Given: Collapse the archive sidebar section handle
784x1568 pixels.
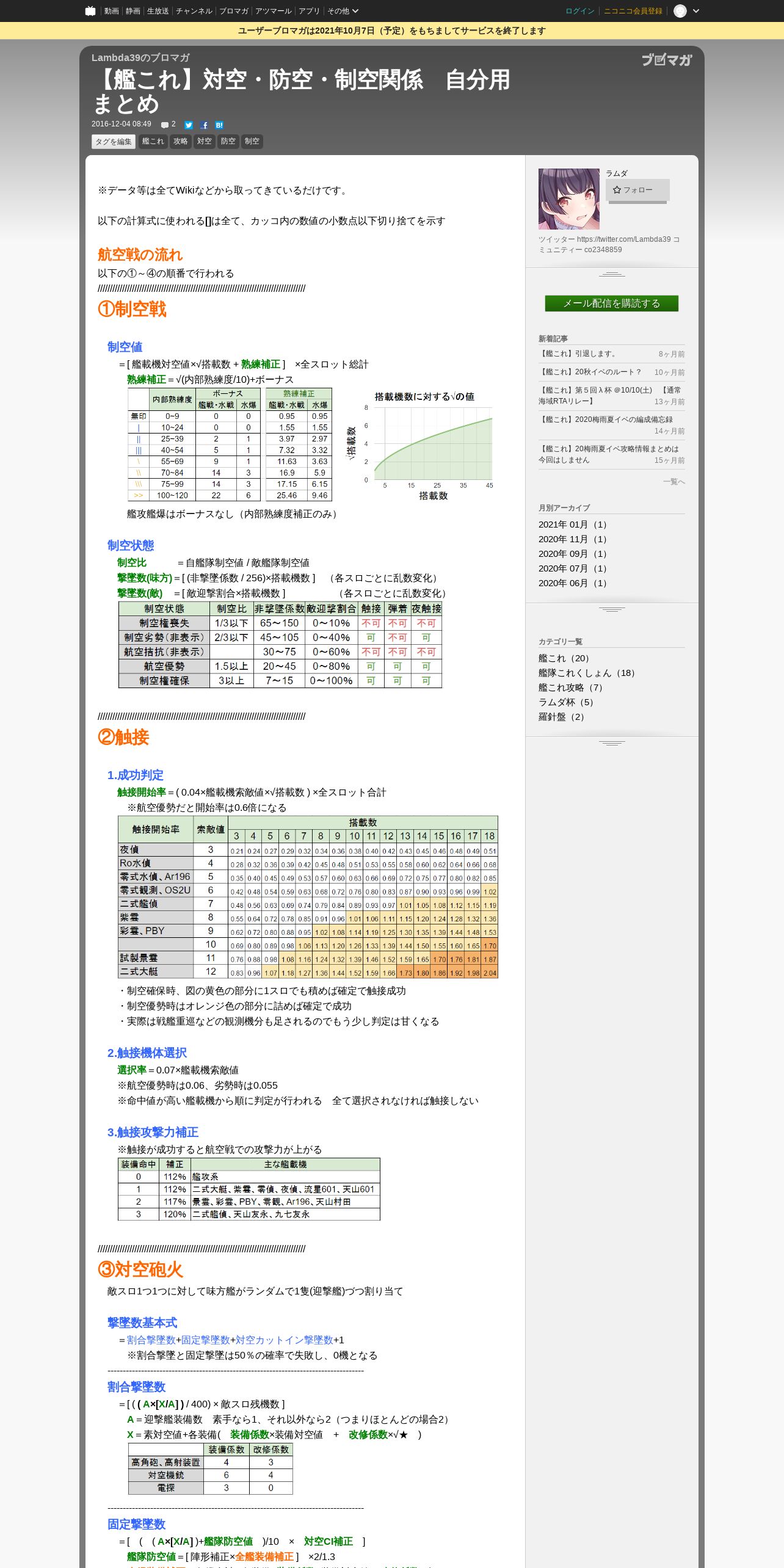Looking at the screenshot, I should (x=612, y=609).
